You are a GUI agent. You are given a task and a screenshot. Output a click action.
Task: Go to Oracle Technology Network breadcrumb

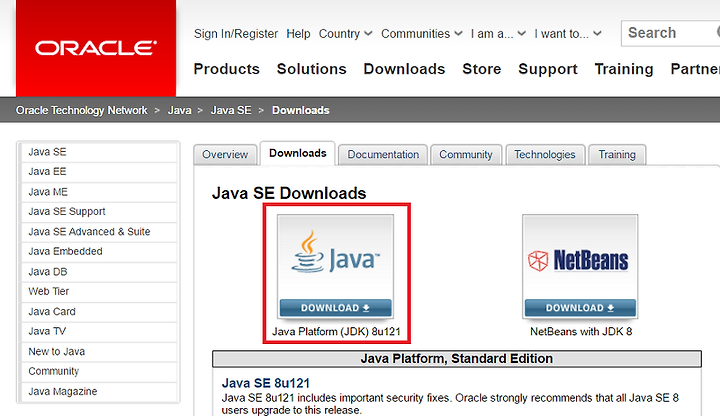tap(81, 110)
